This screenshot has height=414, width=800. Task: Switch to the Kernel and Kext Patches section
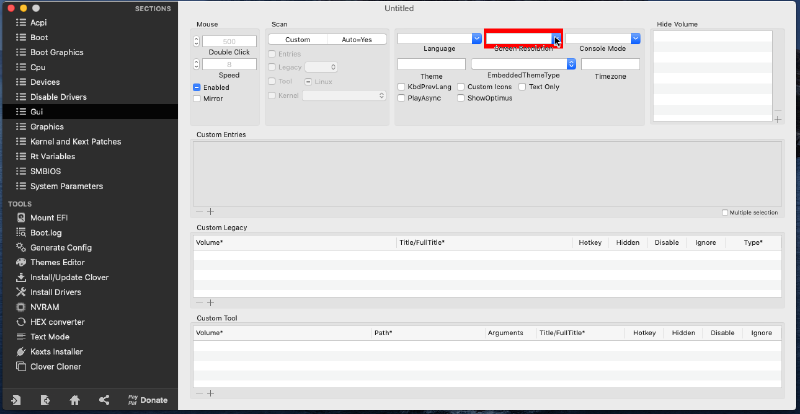(75, 142)
